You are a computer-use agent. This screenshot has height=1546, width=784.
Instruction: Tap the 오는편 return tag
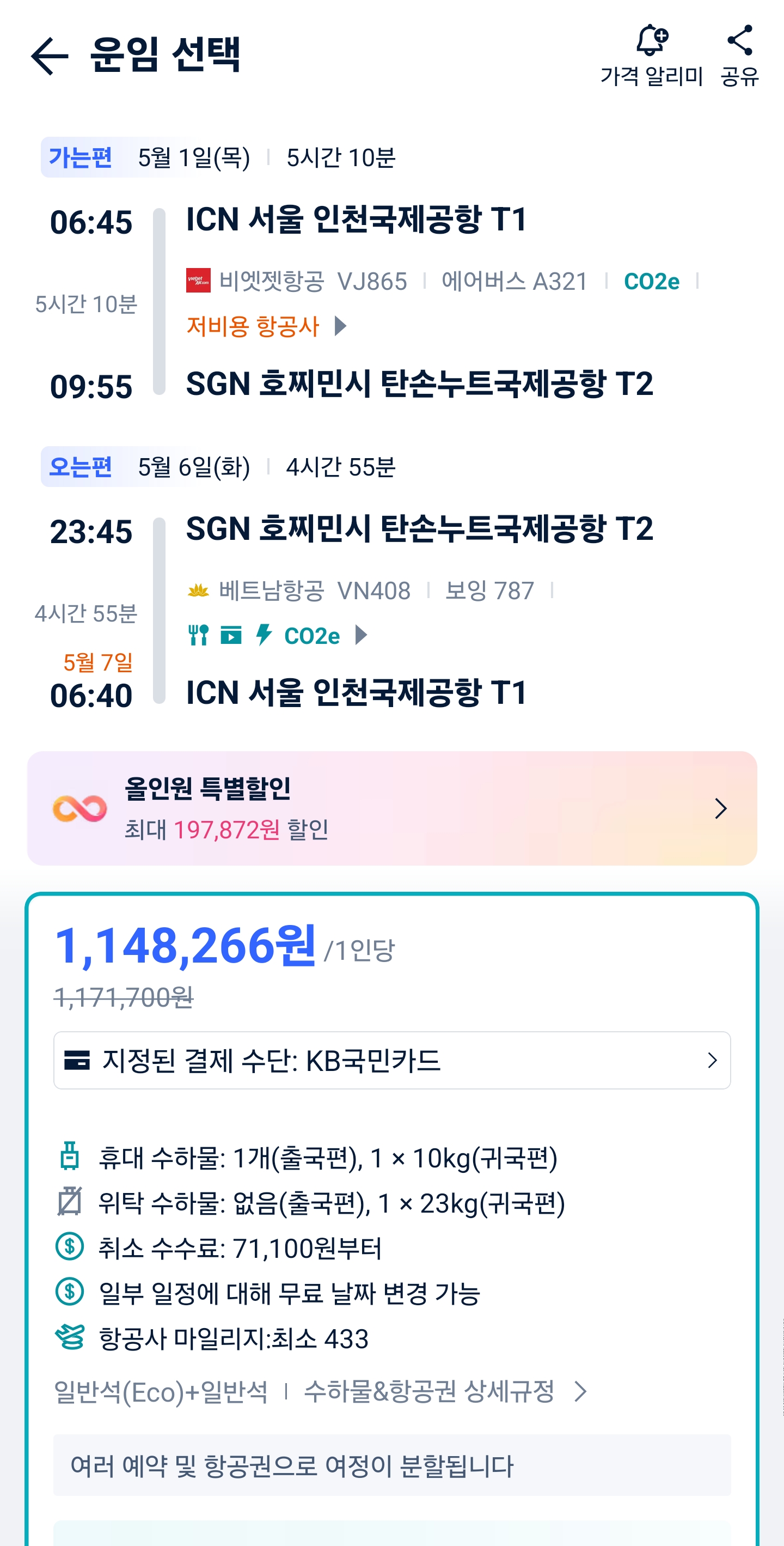pos(81,467)
